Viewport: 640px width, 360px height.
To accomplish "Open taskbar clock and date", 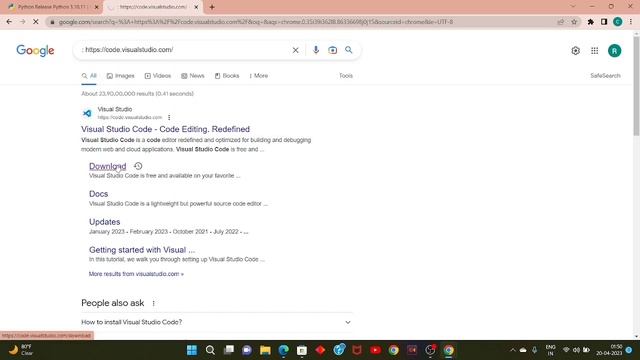I will pyautogui.click(x=610, y=350).
